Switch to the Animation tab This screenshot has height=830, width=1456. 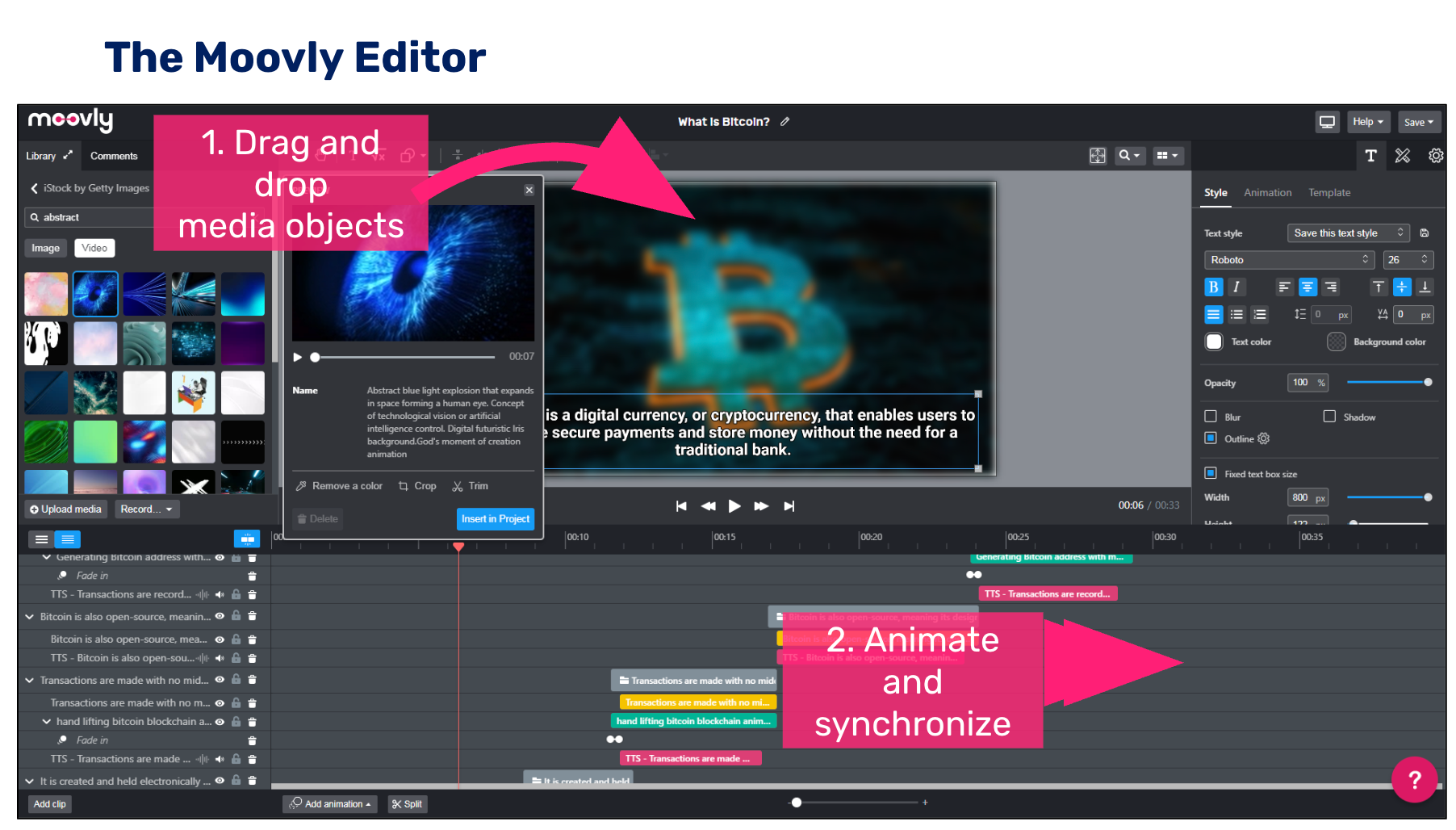click(x=1267, y=193)
